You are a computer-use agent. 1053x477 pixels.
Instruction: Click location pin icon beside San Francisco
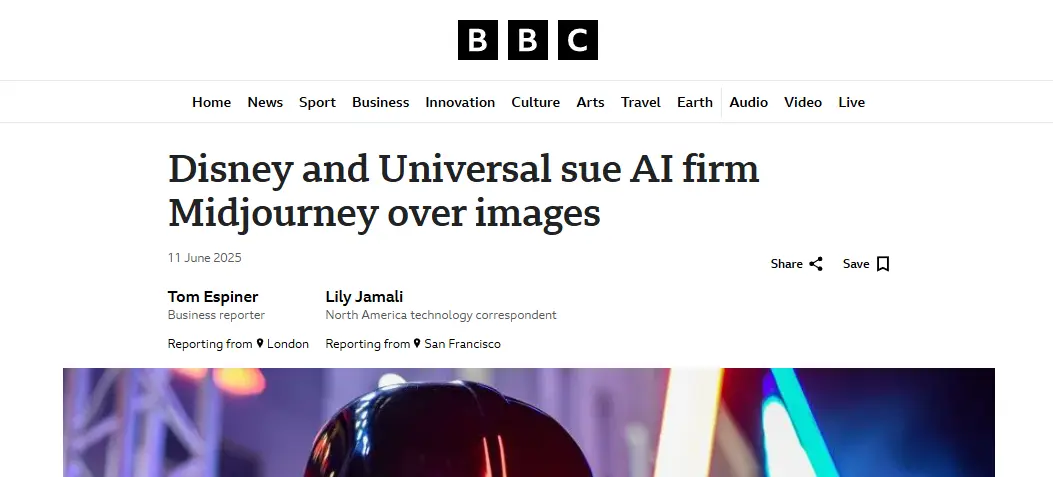(x=417, y=343)
